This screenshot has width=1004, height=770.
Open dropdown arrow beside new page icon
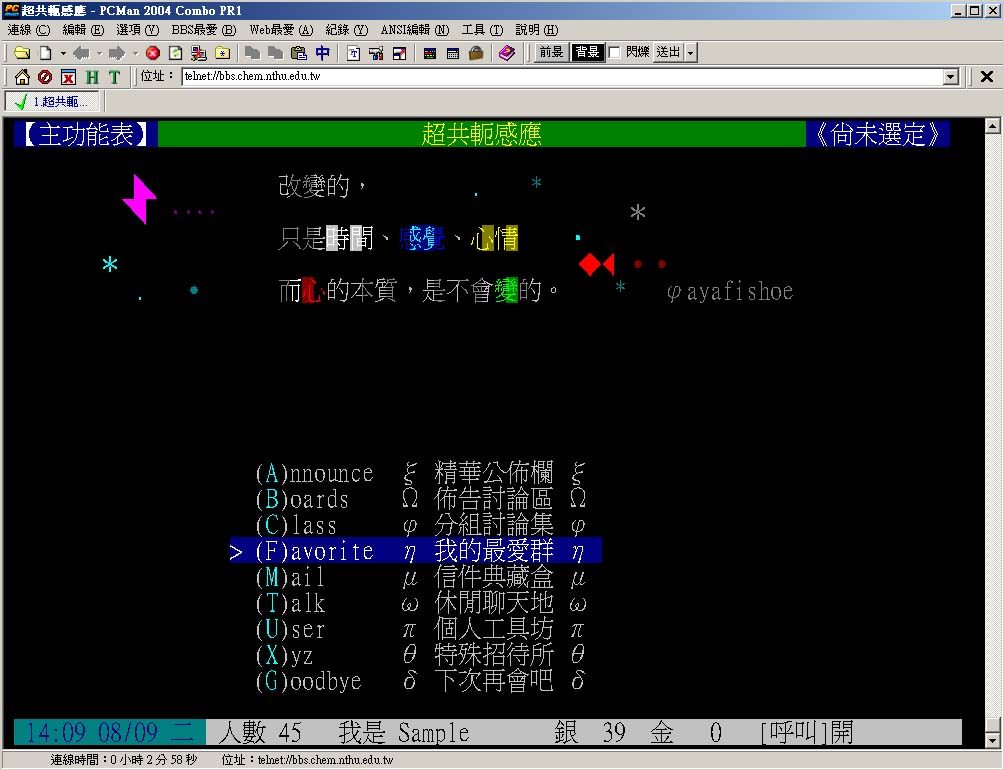63,53
